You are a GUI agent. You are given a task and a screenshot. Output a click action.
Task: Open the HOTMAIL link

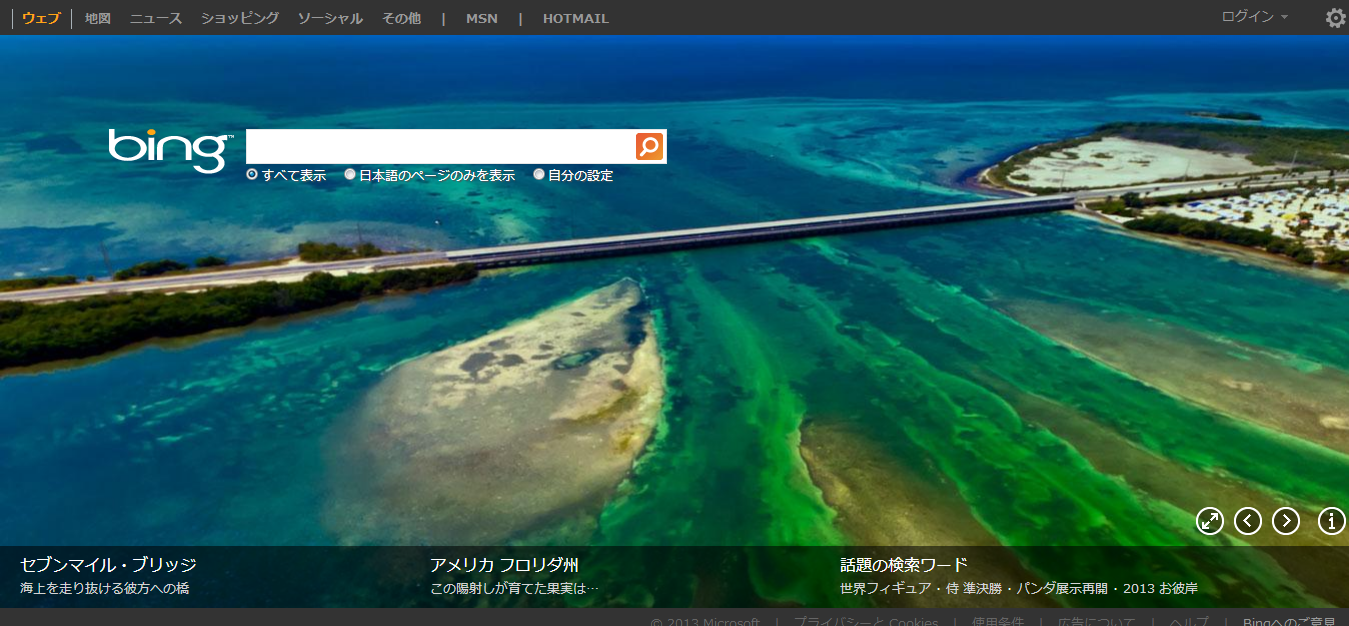575,18
